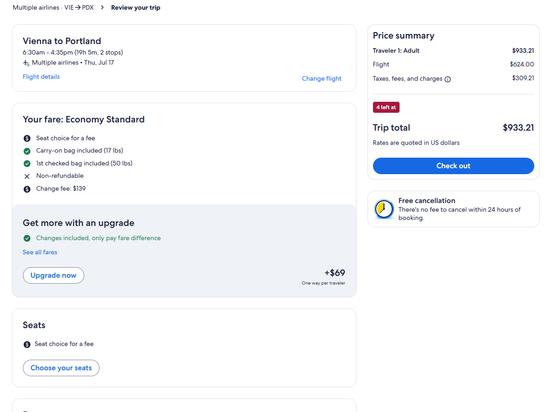
Task: Open the Flight details link
Action: point(41,77)
